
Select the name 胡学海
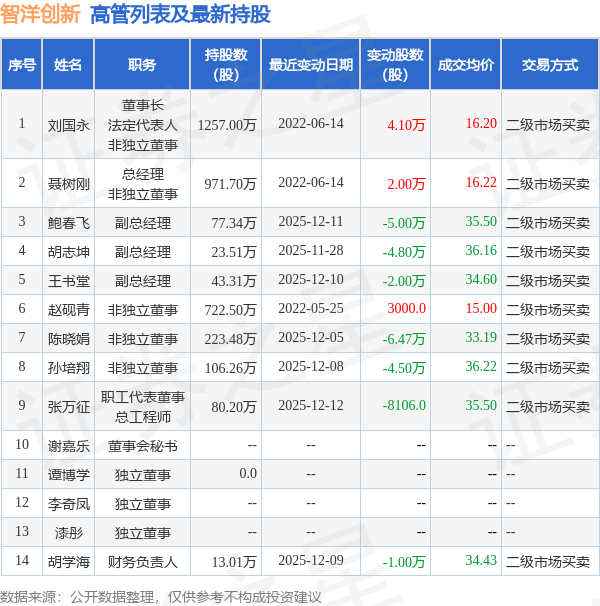point(68,562)
